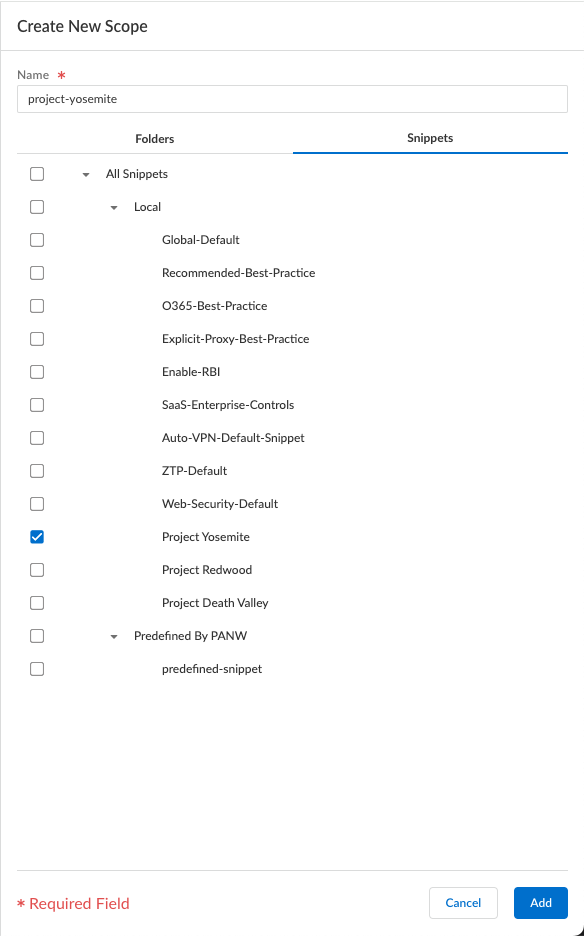
Task: Collapse the Predefined By PANW group
Action: [114, 637]
